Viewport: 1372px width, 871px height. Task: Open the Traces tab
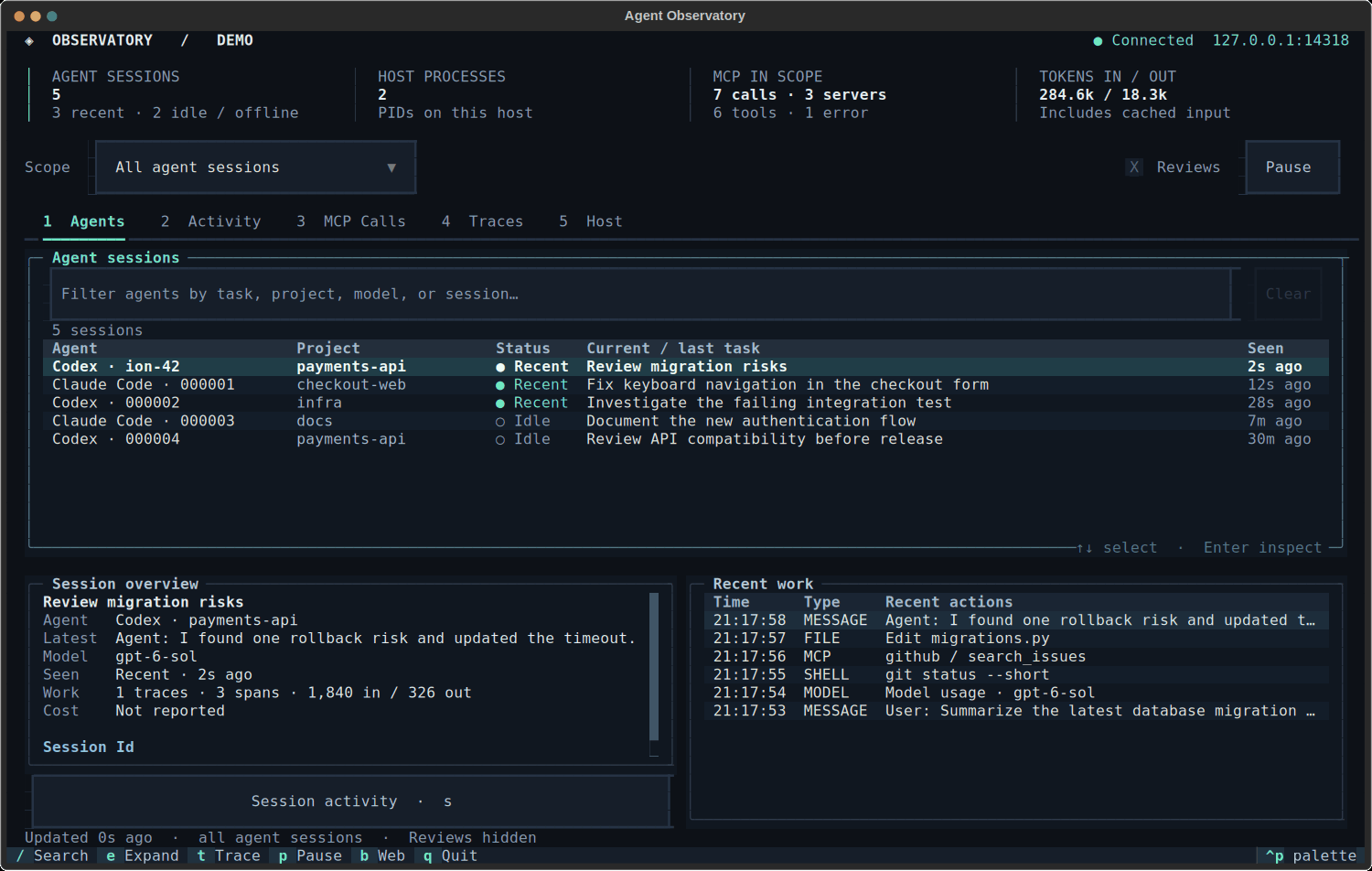483,221
